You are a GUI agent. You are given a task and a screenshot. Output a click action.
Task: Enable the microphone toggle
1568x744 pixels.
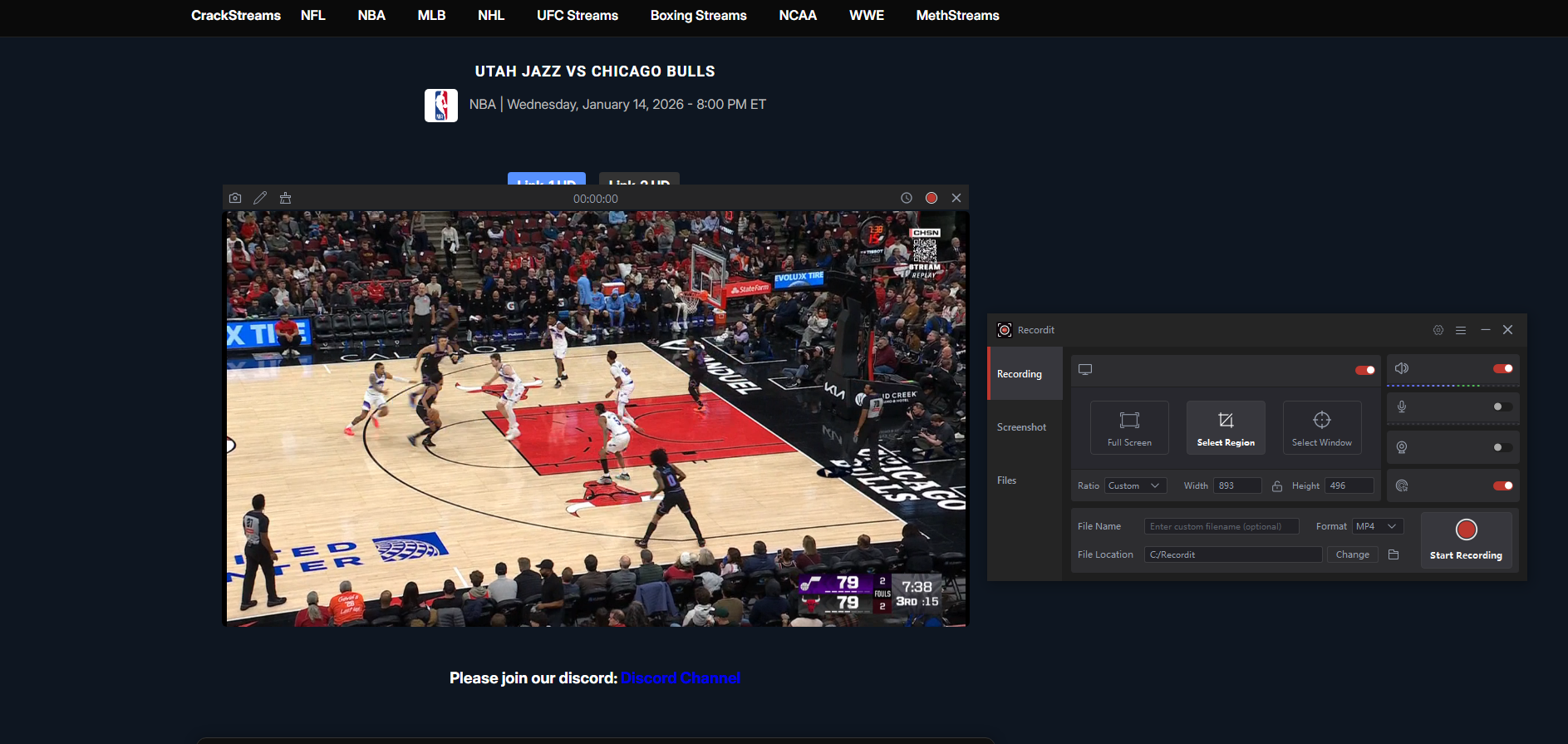pyautogui.click(x=1502, y=406)
